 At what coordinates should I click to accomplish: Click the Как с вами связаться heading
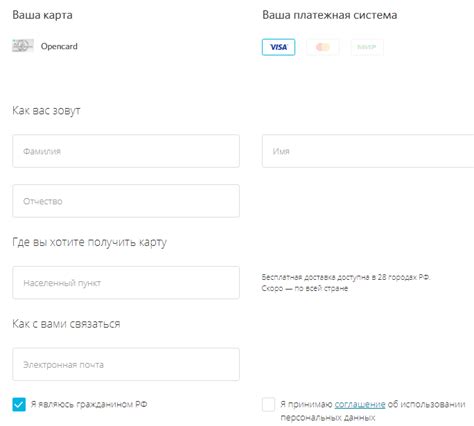tap(66, 324)
